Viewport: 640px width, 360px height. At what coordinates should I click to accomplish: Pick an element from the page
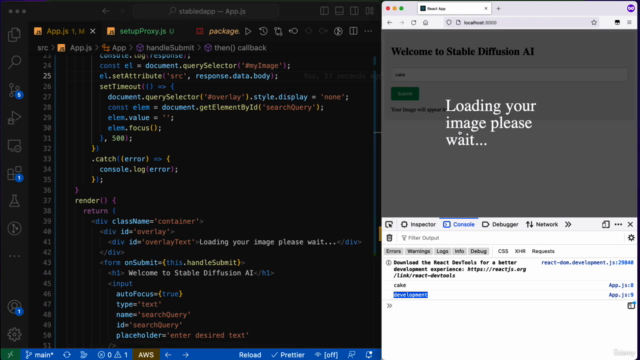pyautogui.click(x=389, y=224)
